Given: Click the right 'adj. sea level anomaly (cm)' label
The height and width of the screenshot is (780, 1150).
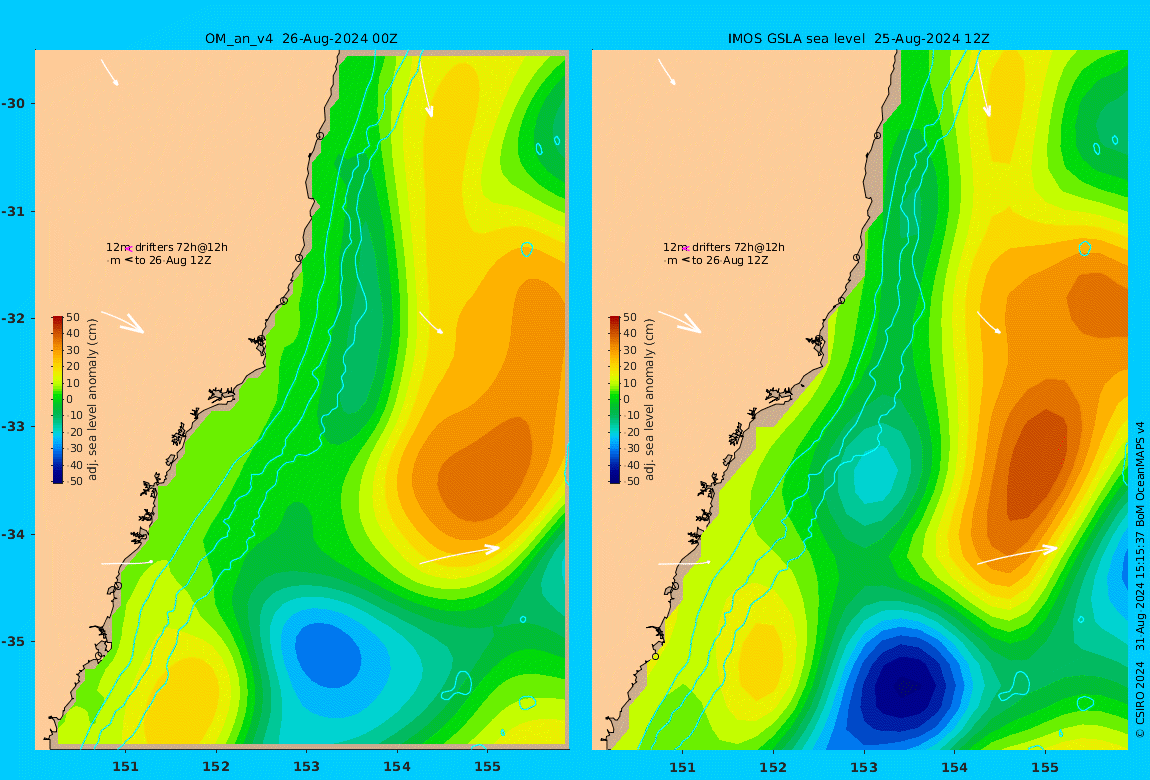Looking at the screenshot, I should coord(650,400).
